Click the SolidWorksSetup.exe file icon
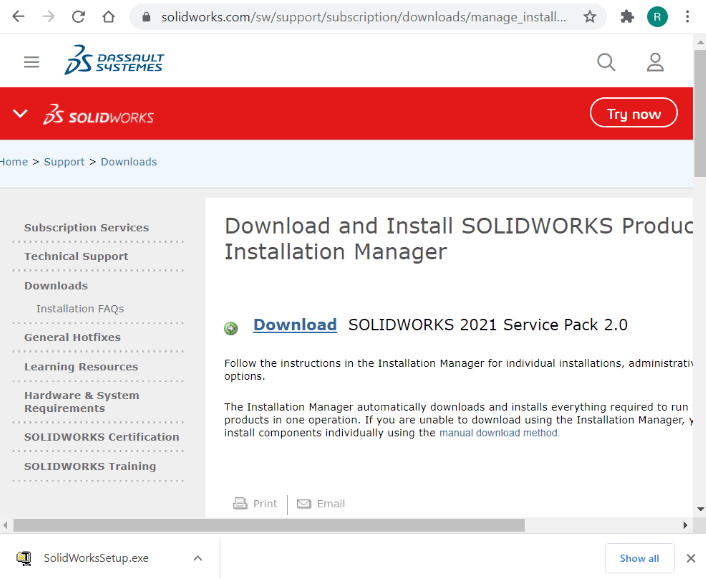The width and height of the screenshot is (706, 579). click(24, 558)
